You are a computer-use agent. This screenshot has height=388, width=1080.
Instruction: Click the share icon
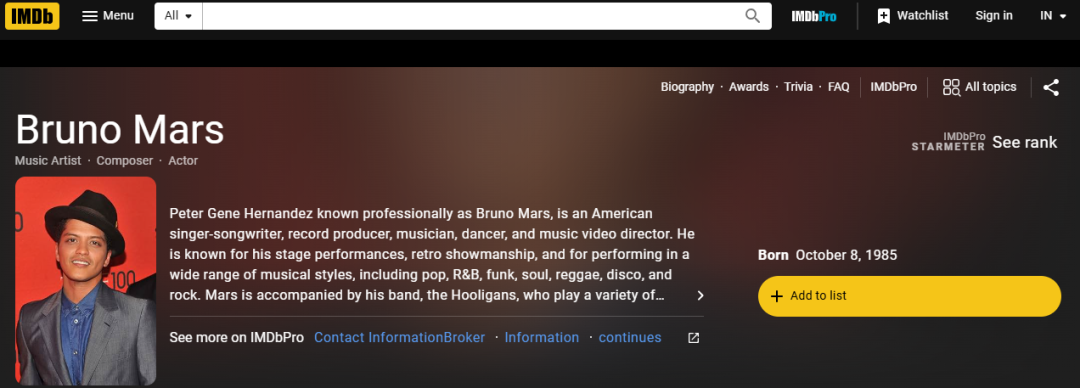click(x=1050, y=88)
